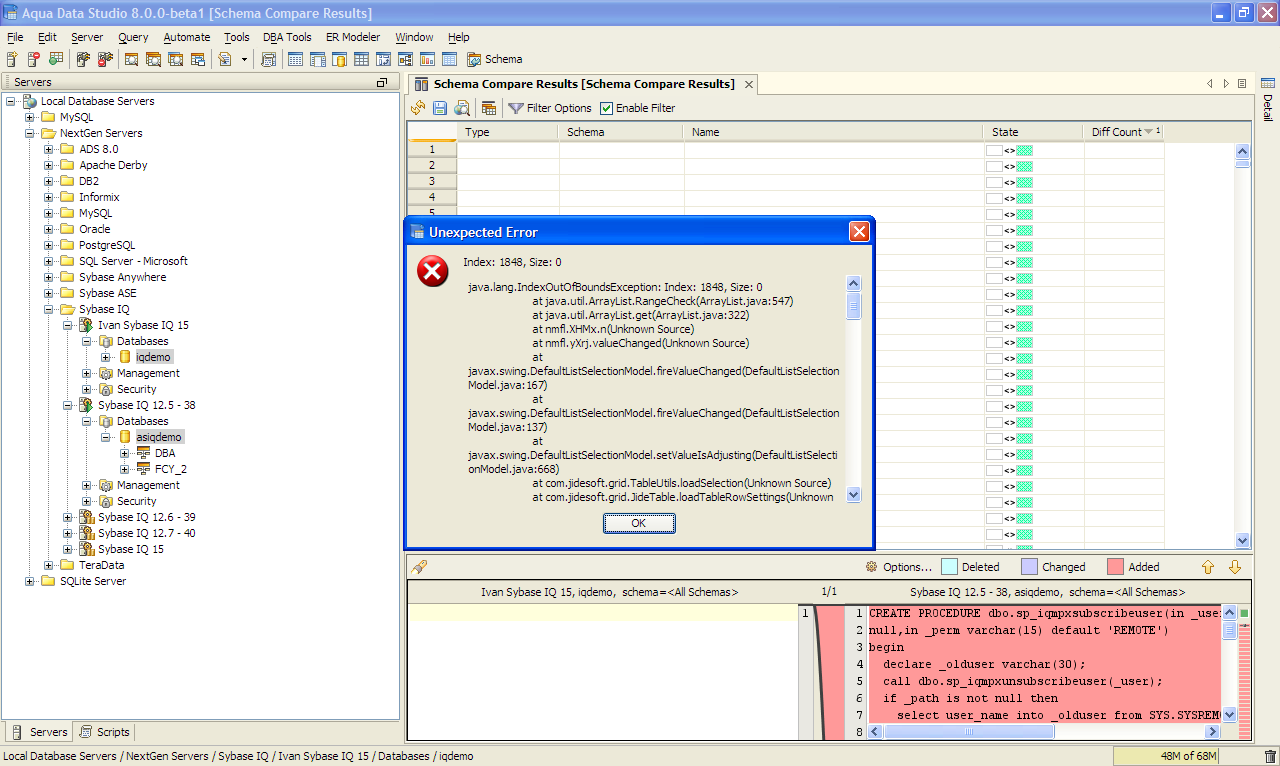Image resolution: width=1280 pixels, height=766 pixels.
Task: Click the Register Server toolbar icon
Action: 12,59
